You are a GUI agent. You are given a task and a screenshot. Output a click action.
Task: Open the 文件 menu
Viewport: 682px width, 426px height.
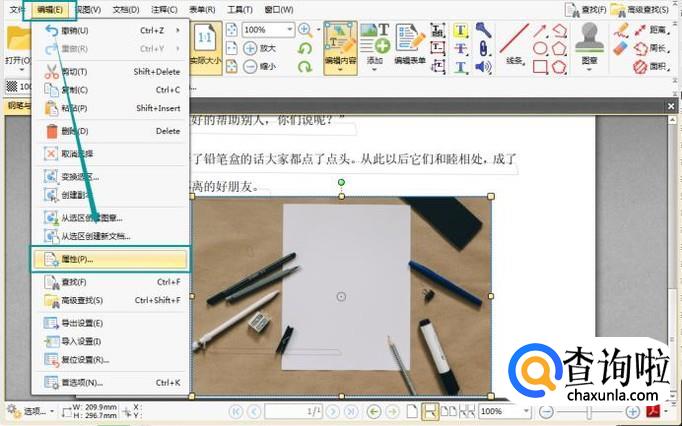(x=17, y=9)
